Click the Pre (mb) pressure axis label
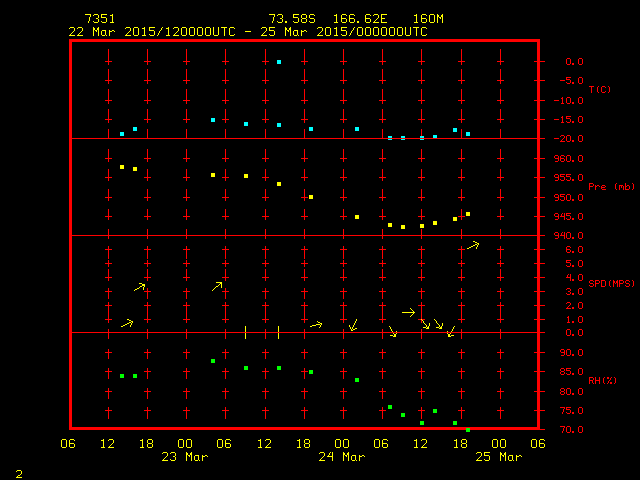 [x=611, y=187]
